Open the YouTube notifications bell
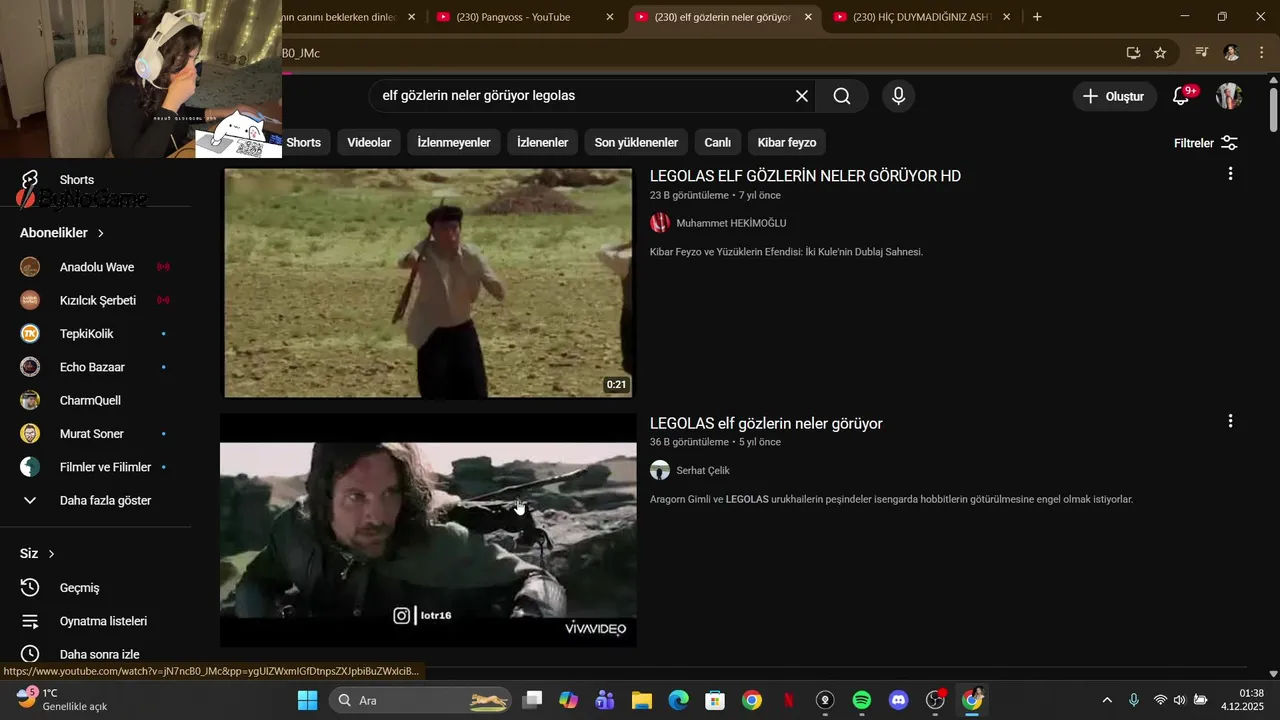Viewport: 1280px width, 720px height. [x=1181, y=96]
